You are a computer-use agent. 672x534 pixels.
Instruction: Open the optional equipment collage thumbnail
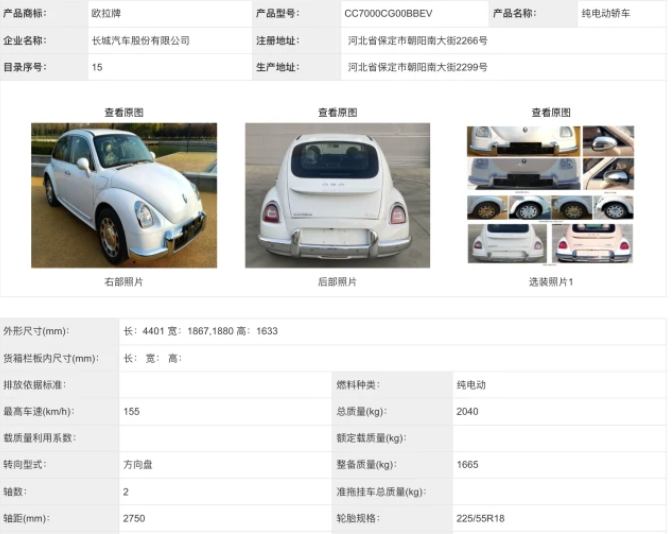550,195
